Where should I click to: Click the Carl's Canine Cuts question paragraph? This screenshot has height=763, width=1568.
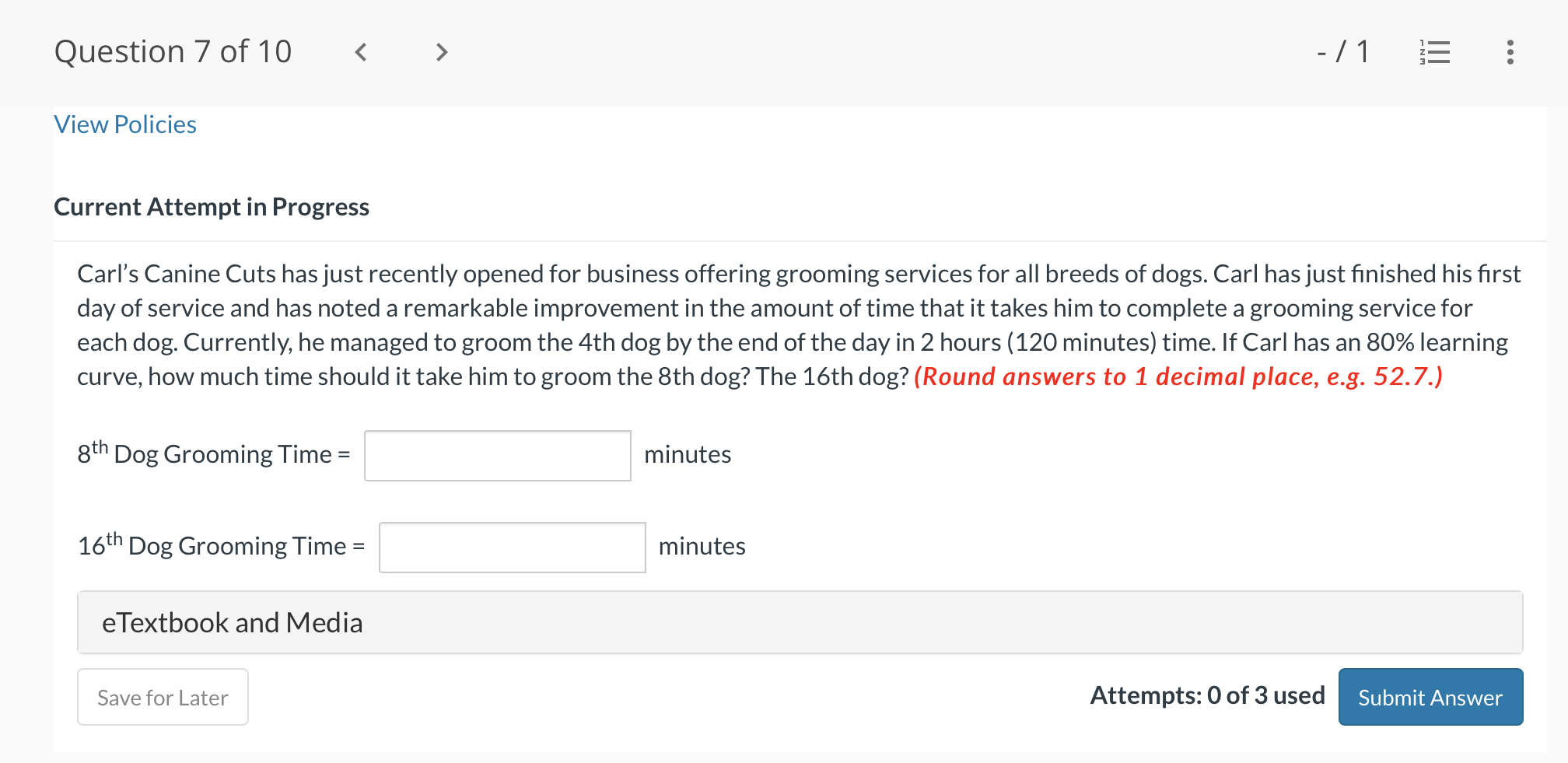[x=799, y=325]
